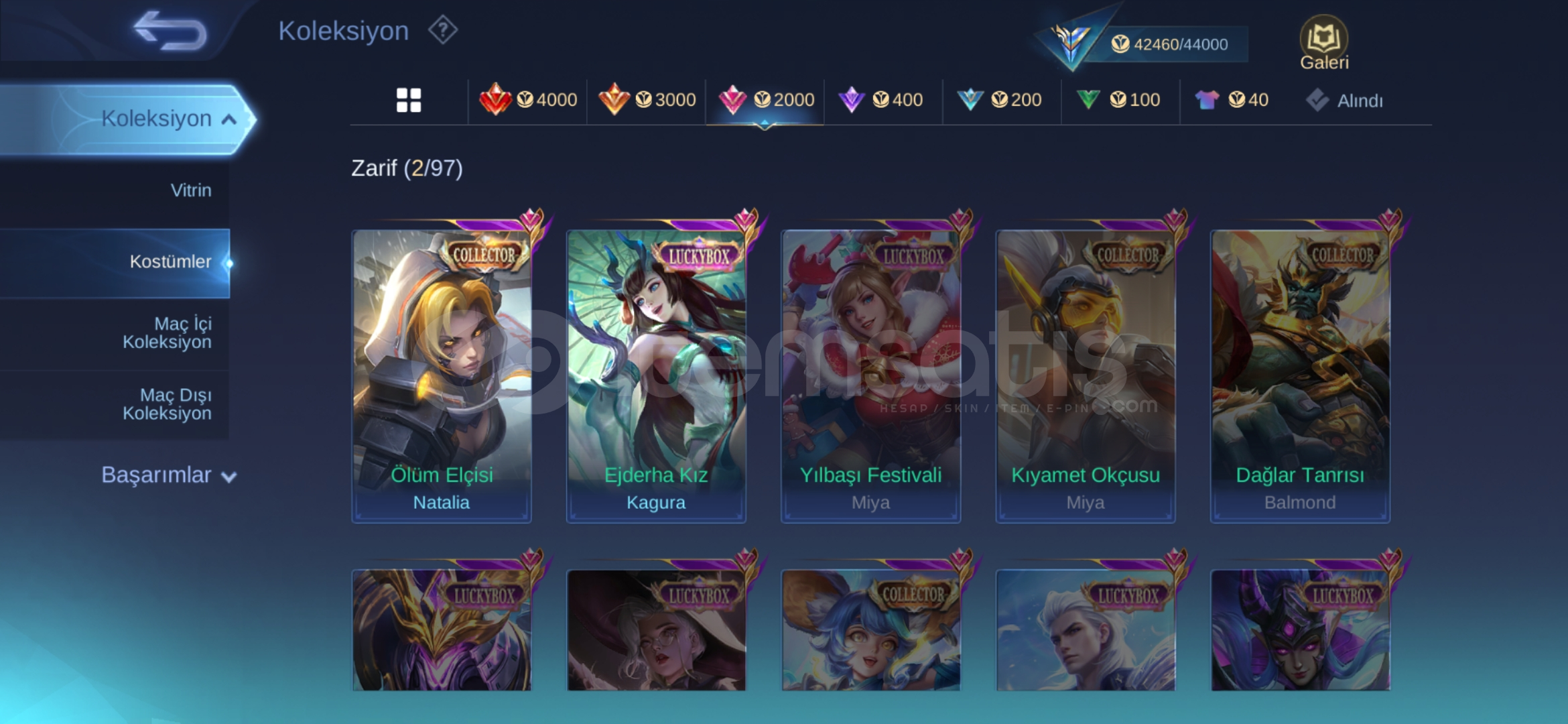Filter by the red 4000 gem tier
This screenshot has width=1568, height=724.
(528, 100)
